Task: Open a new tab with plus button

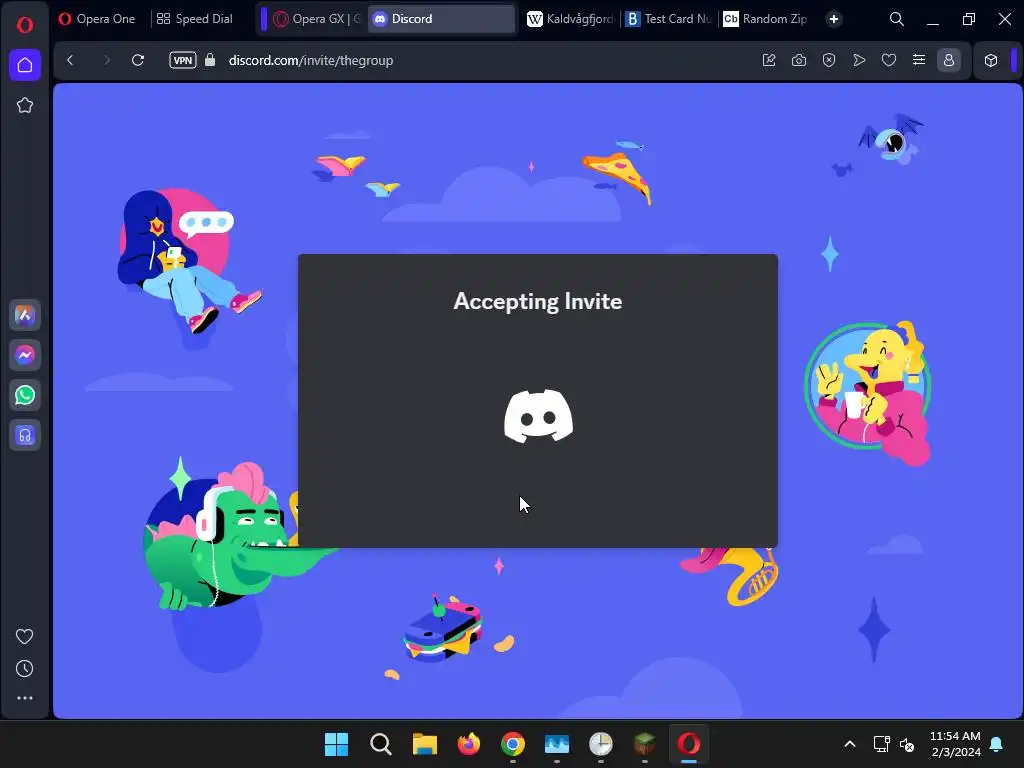Action: 834,19
